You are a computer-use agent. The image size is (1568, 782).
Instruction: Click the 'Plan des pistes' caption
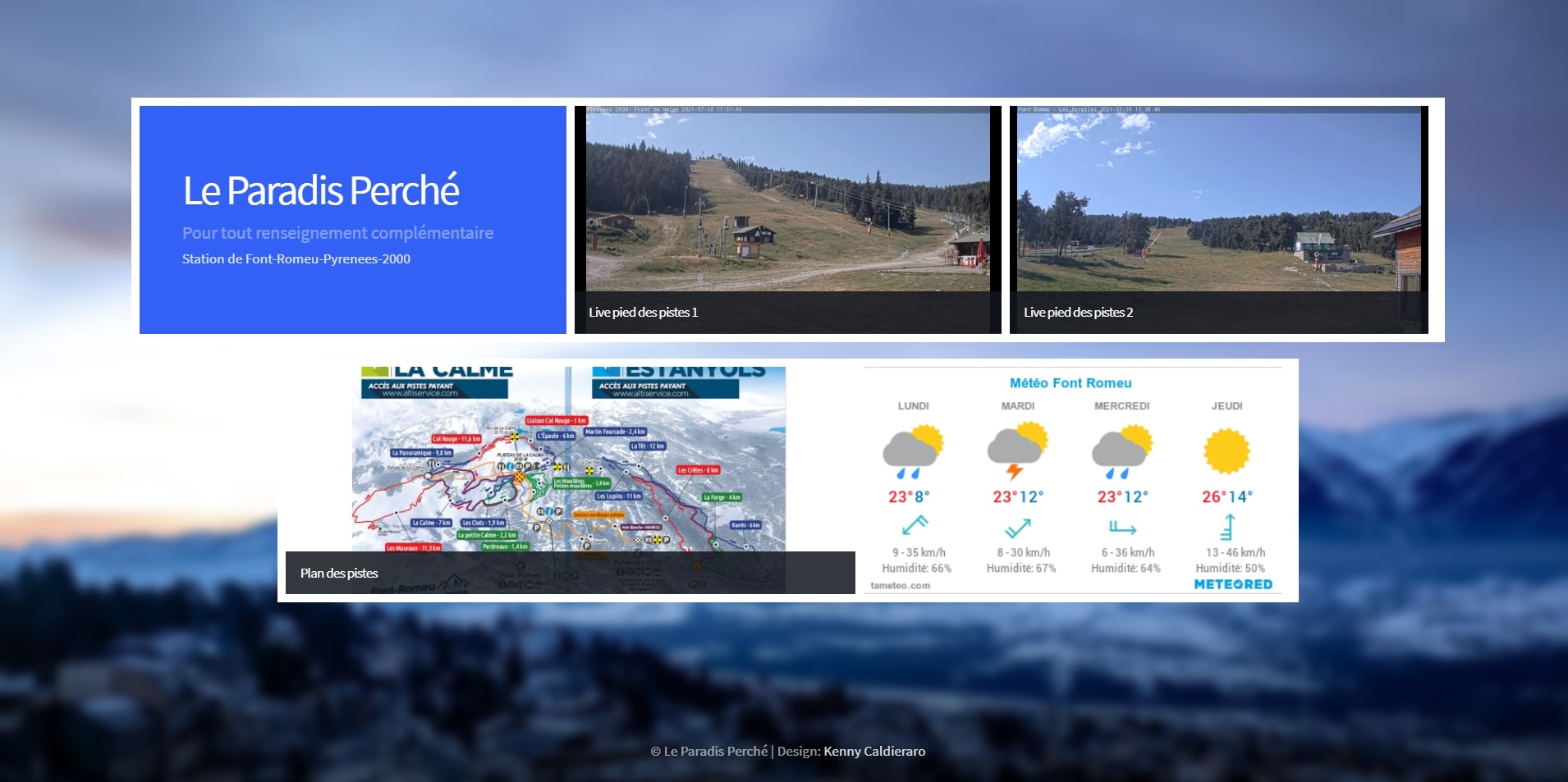tap(339, 574)
